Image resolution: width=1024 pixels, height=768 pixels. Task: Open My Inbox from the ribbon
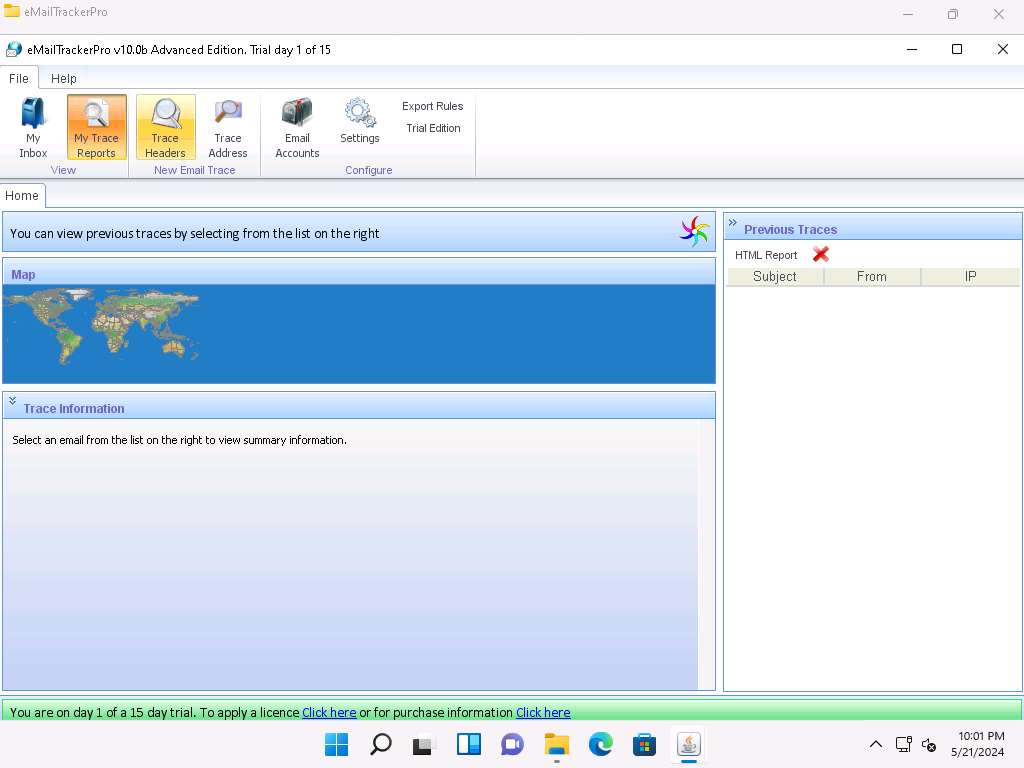click(33, 127)
